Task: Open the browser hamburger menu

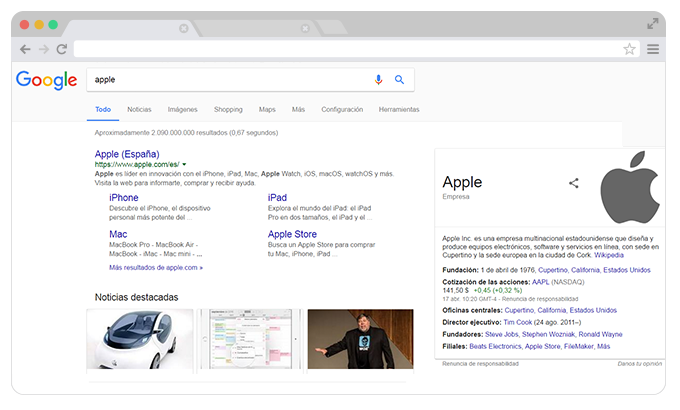Action: coord(653,49)
